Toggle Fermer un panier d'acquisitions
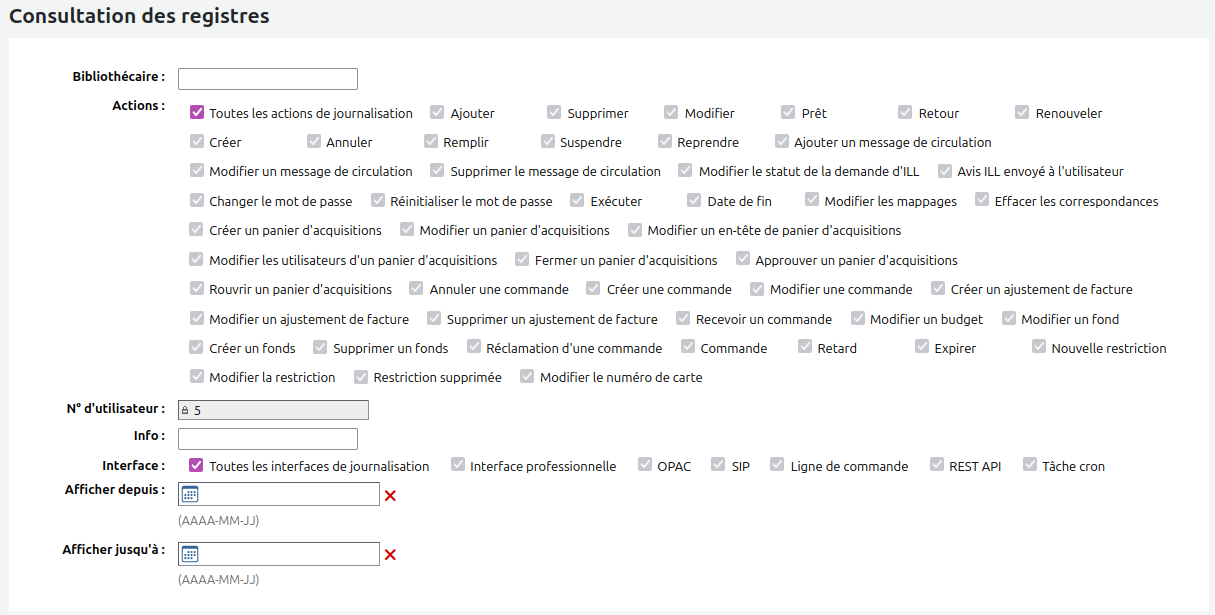The width and height of the screenshot is (1215, 615). coord(523,260)
